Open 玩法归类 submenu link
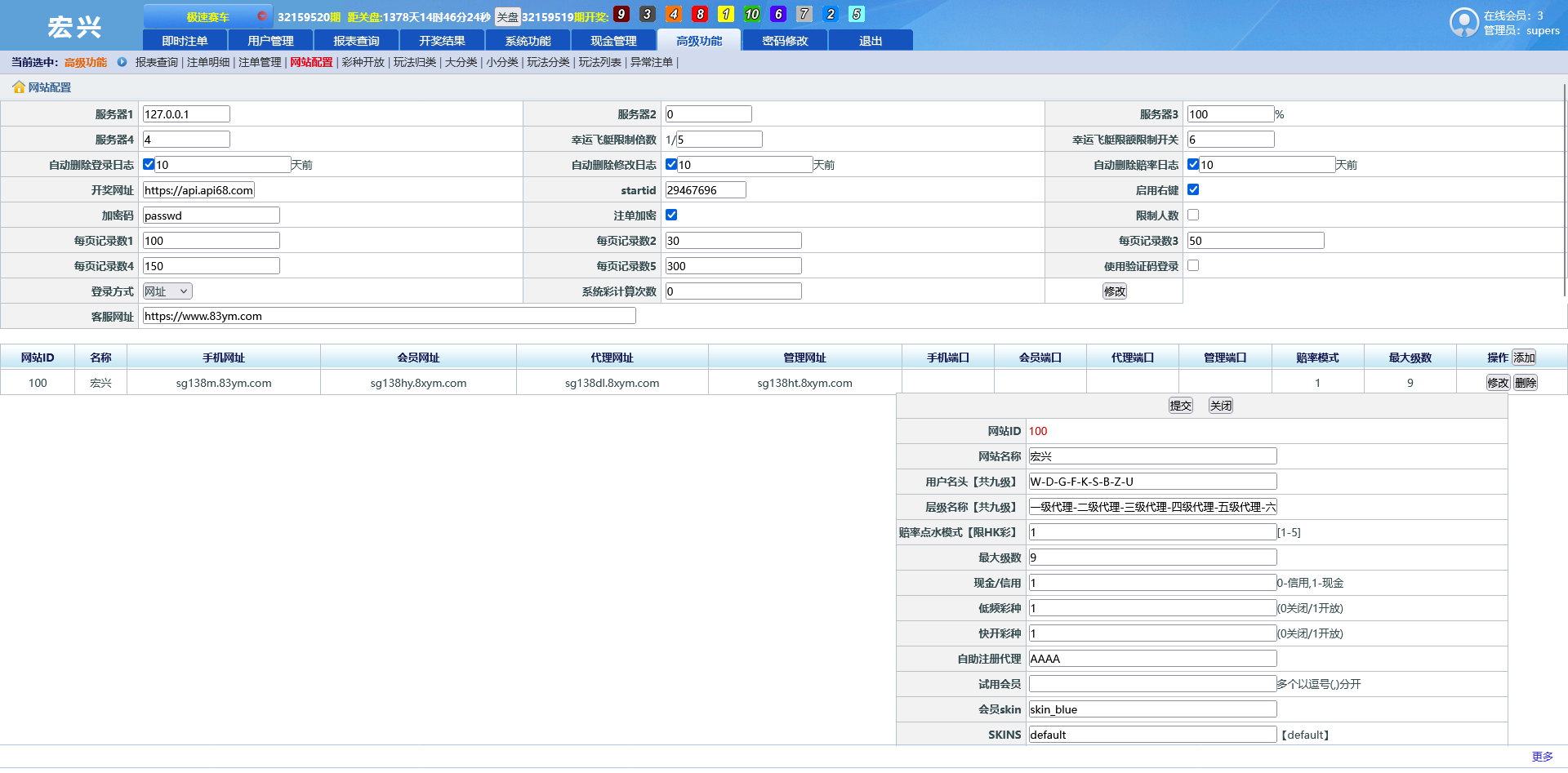1568x773 pixels. coord(415,62)
